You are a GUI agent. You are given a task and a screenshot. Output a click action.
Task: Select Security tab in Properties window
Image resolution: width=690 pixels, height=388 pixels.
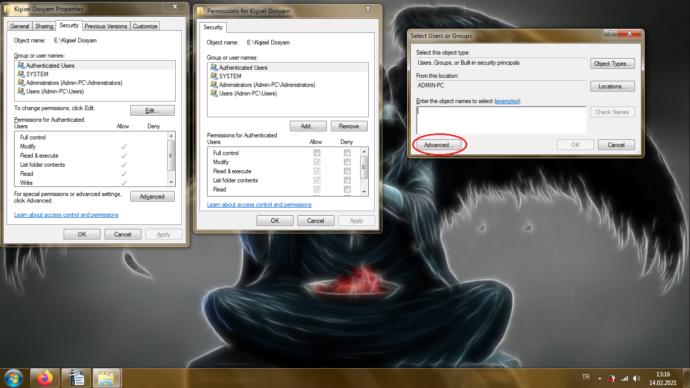69,26
